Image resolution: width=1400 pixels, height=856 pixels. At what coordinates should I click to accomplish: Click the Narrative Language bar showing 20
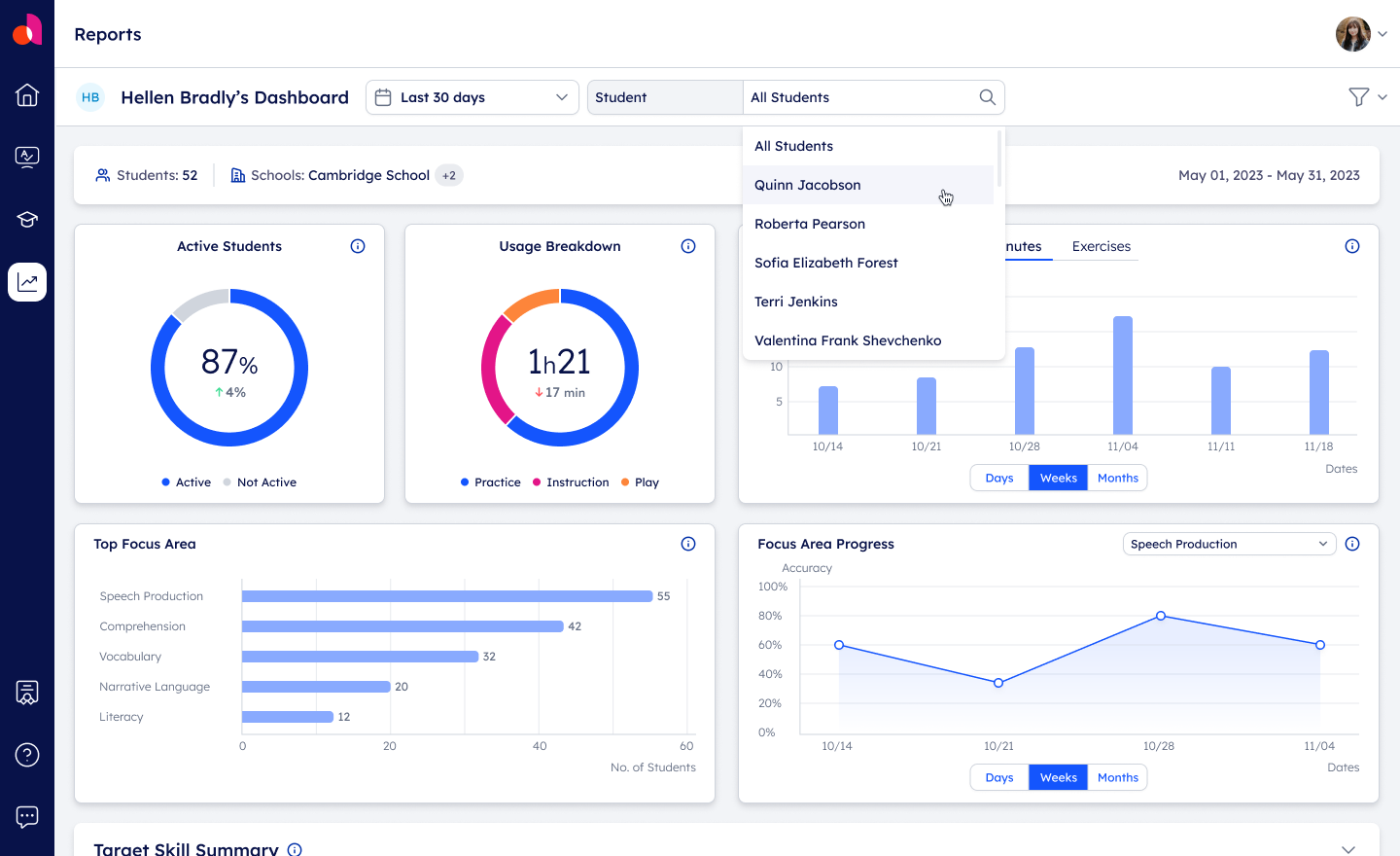pyautogui.click(x=316, y=687)
